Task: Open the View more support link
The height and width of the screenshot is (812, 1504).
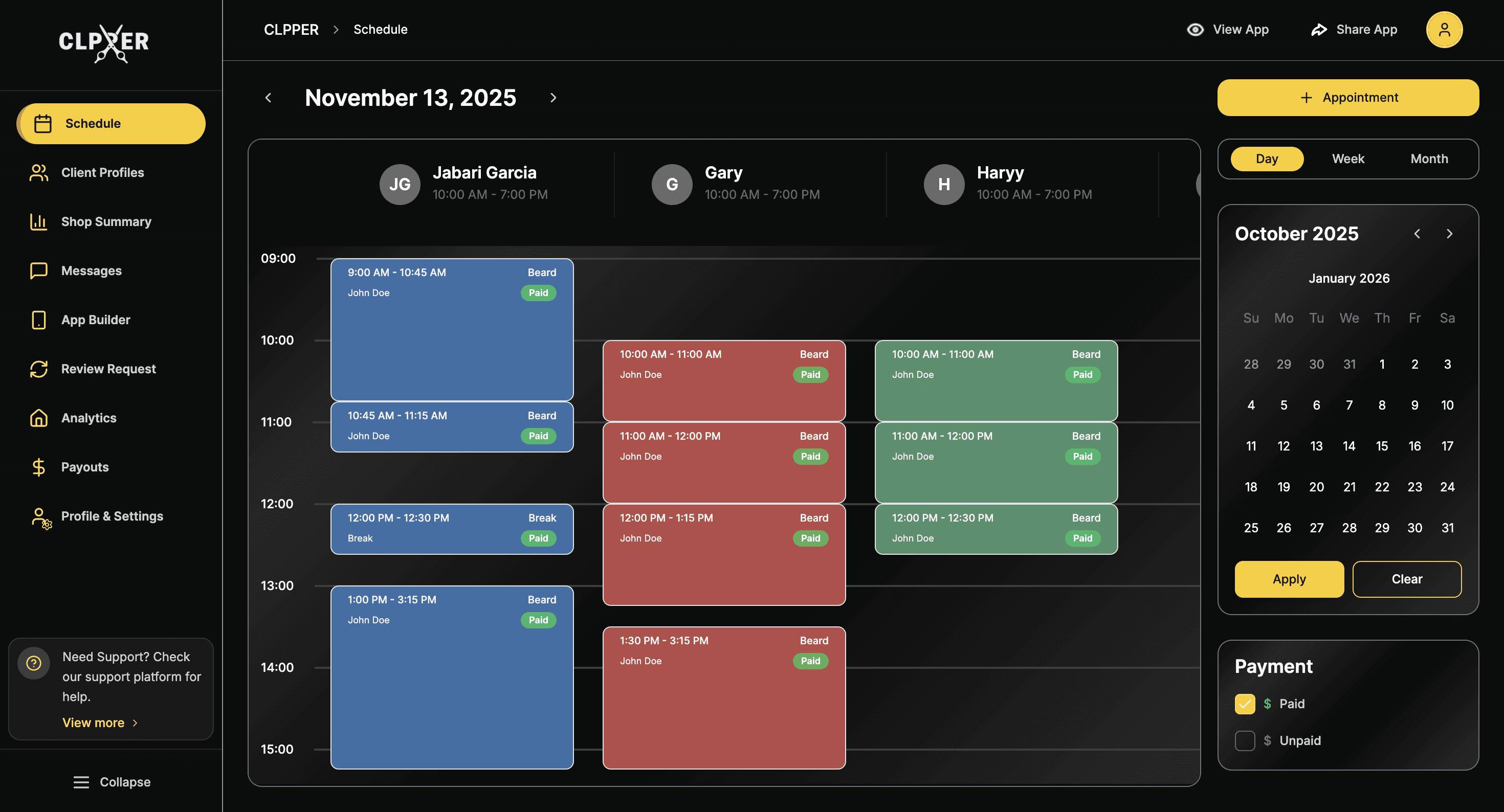Action: pos(99,723)
